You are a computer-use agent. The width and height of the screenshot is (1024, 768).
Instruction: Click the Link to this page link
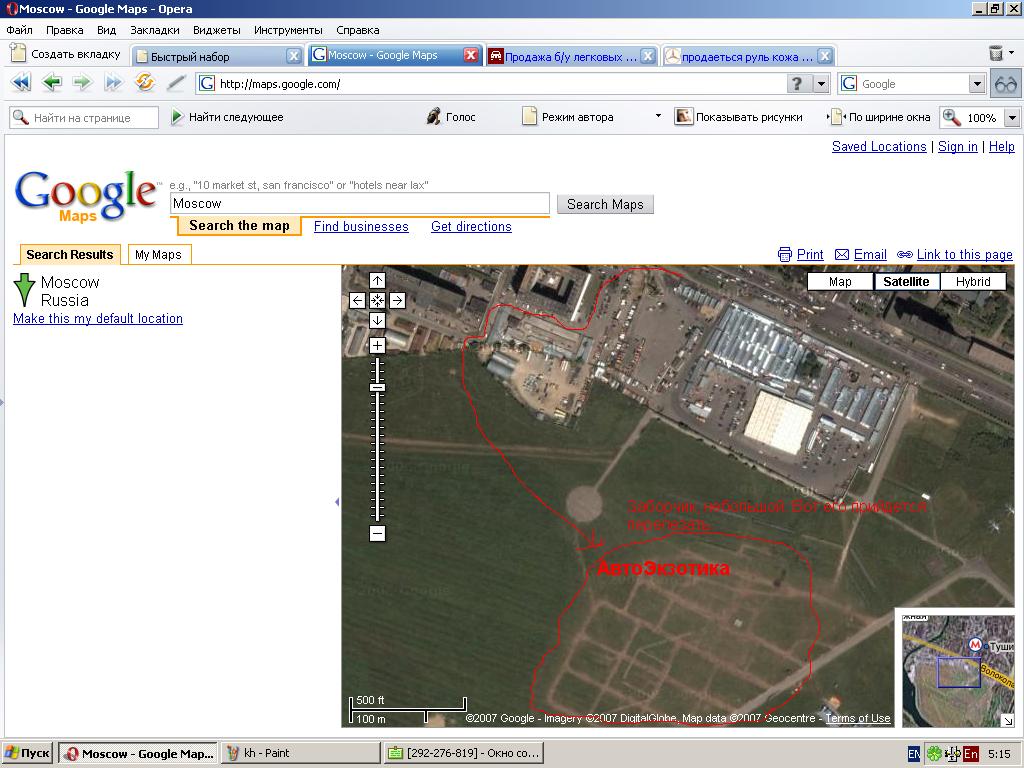coord(965,255)
